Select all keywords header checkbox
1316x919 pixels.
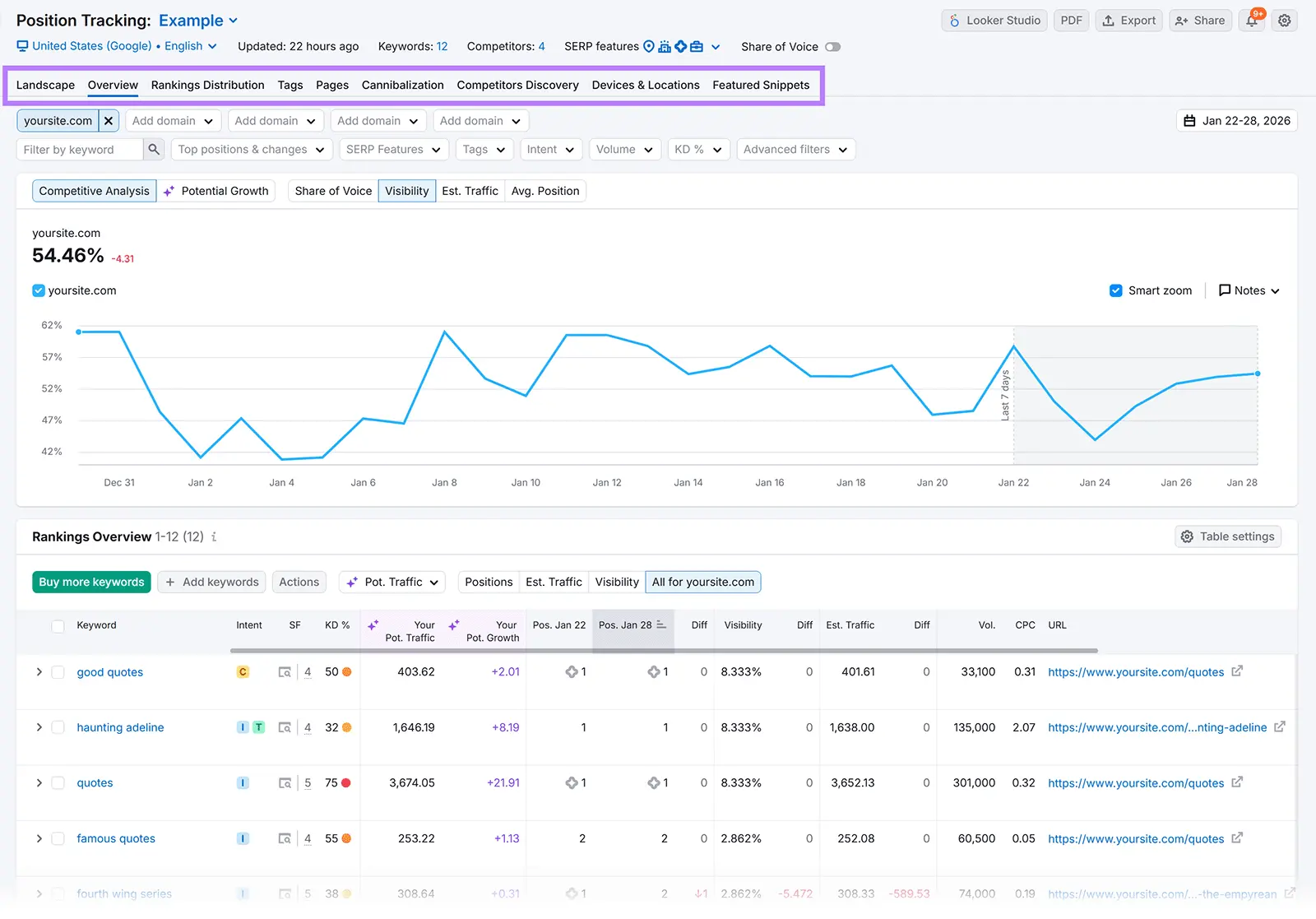click(x=58, y=626)
